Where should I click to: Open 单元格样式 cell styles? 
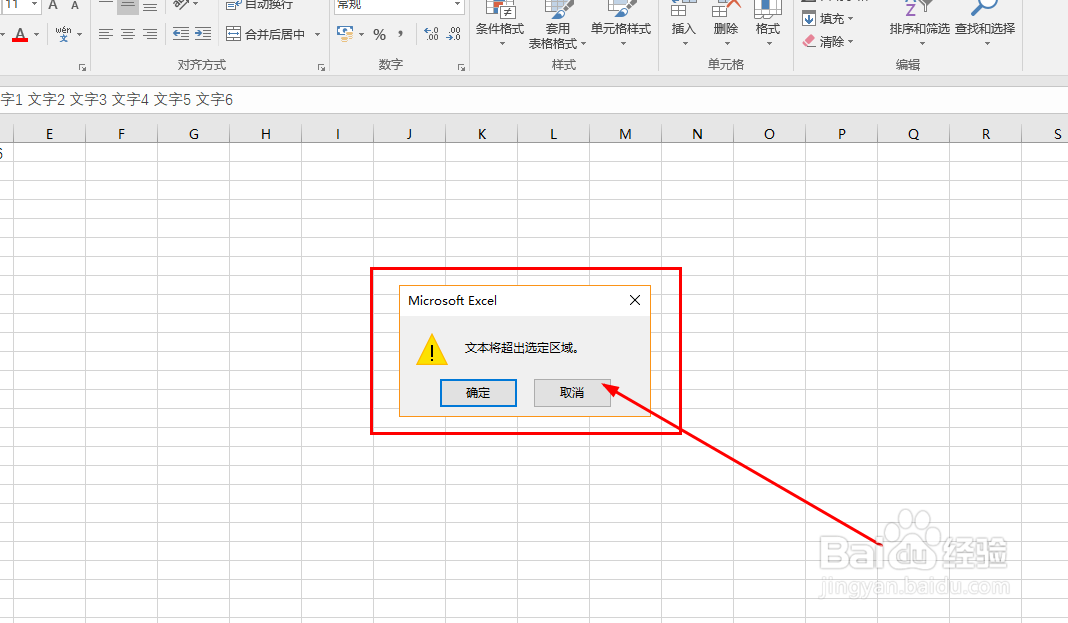coord(621,25)
